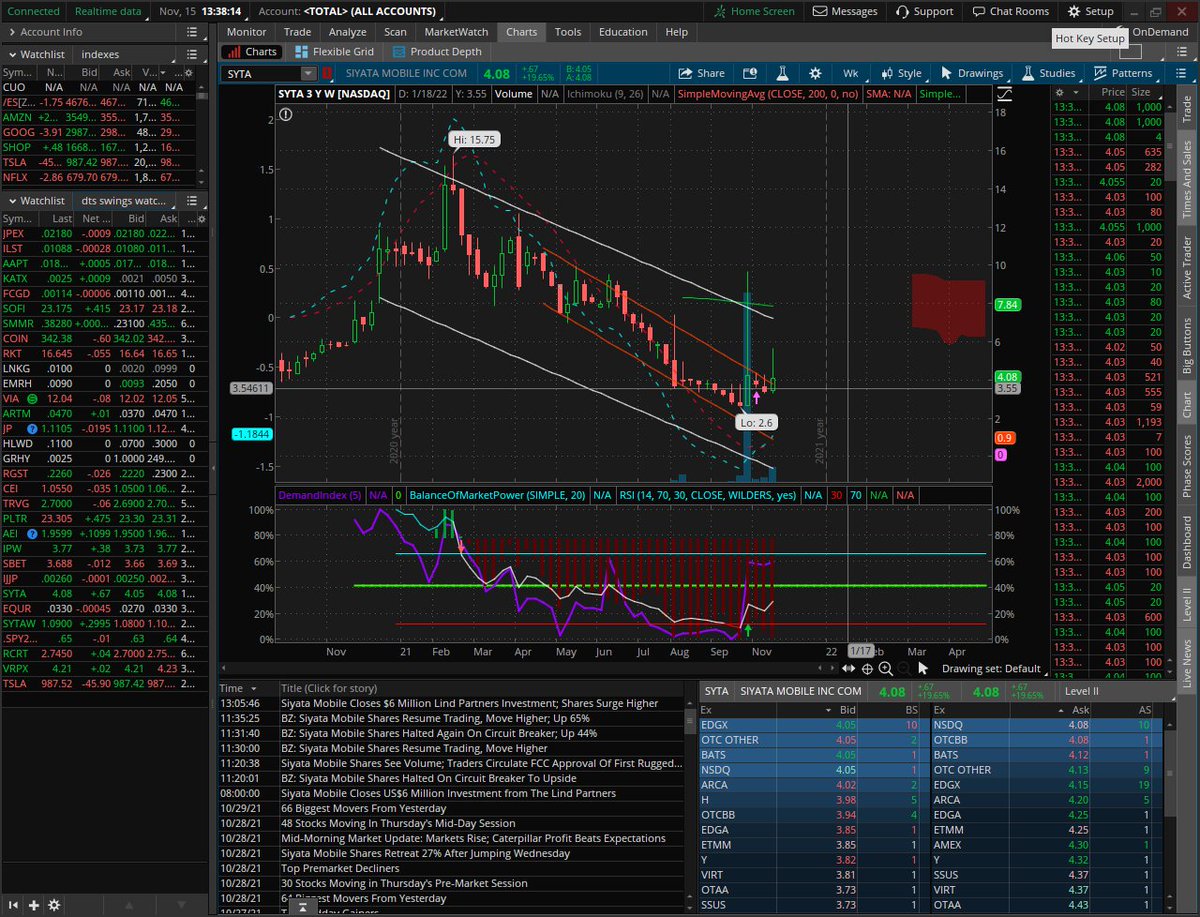Open the Help tab
This screenshot has width=1200, height=917.
coord(677,32)
